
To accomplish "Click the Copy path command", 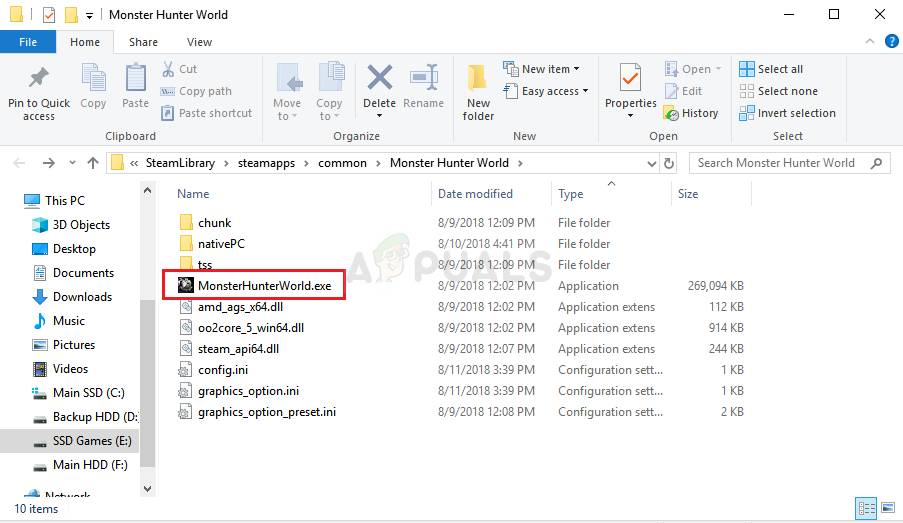I will click(196, 91).
